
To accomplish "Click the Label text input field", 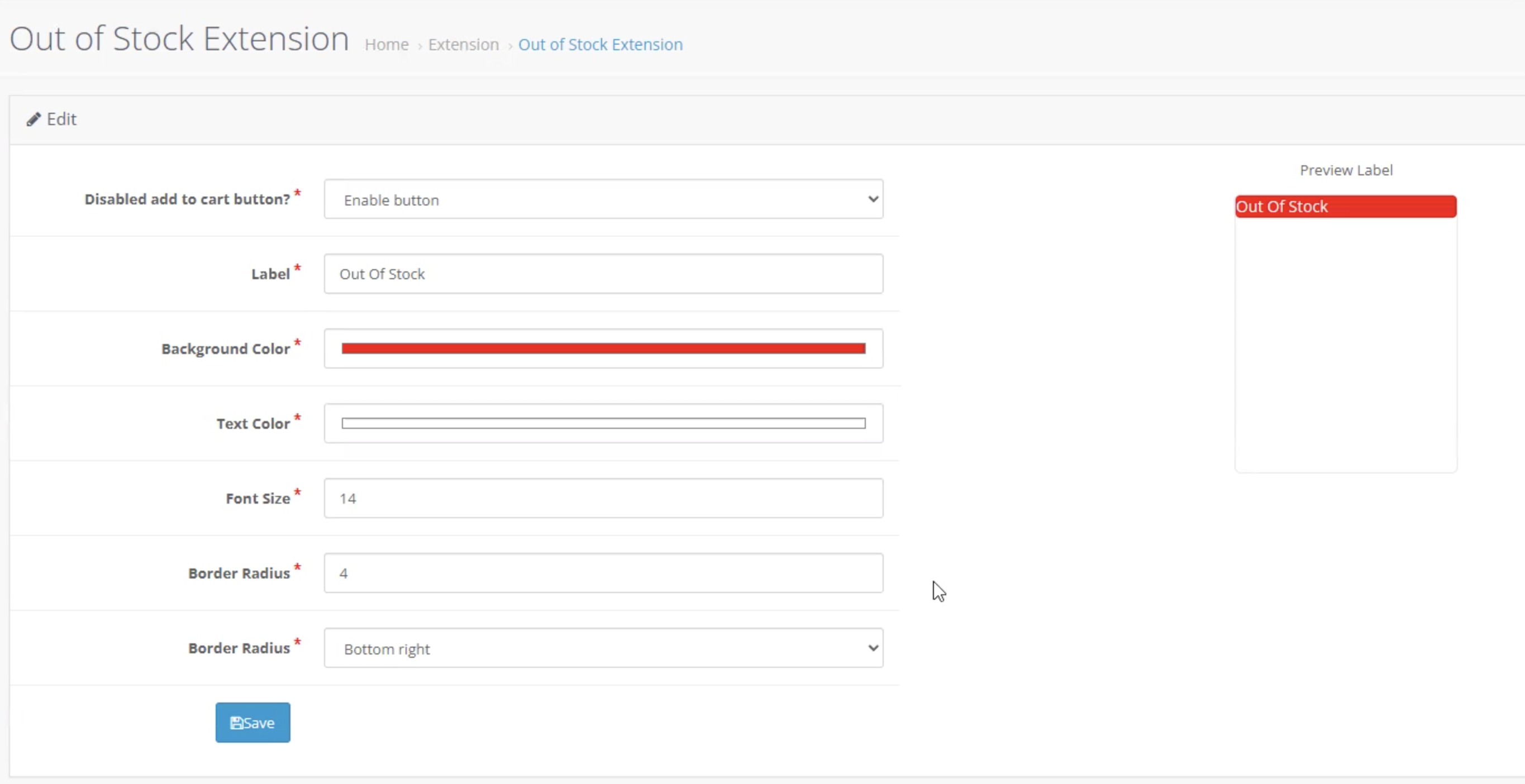I will coord(603,274).
